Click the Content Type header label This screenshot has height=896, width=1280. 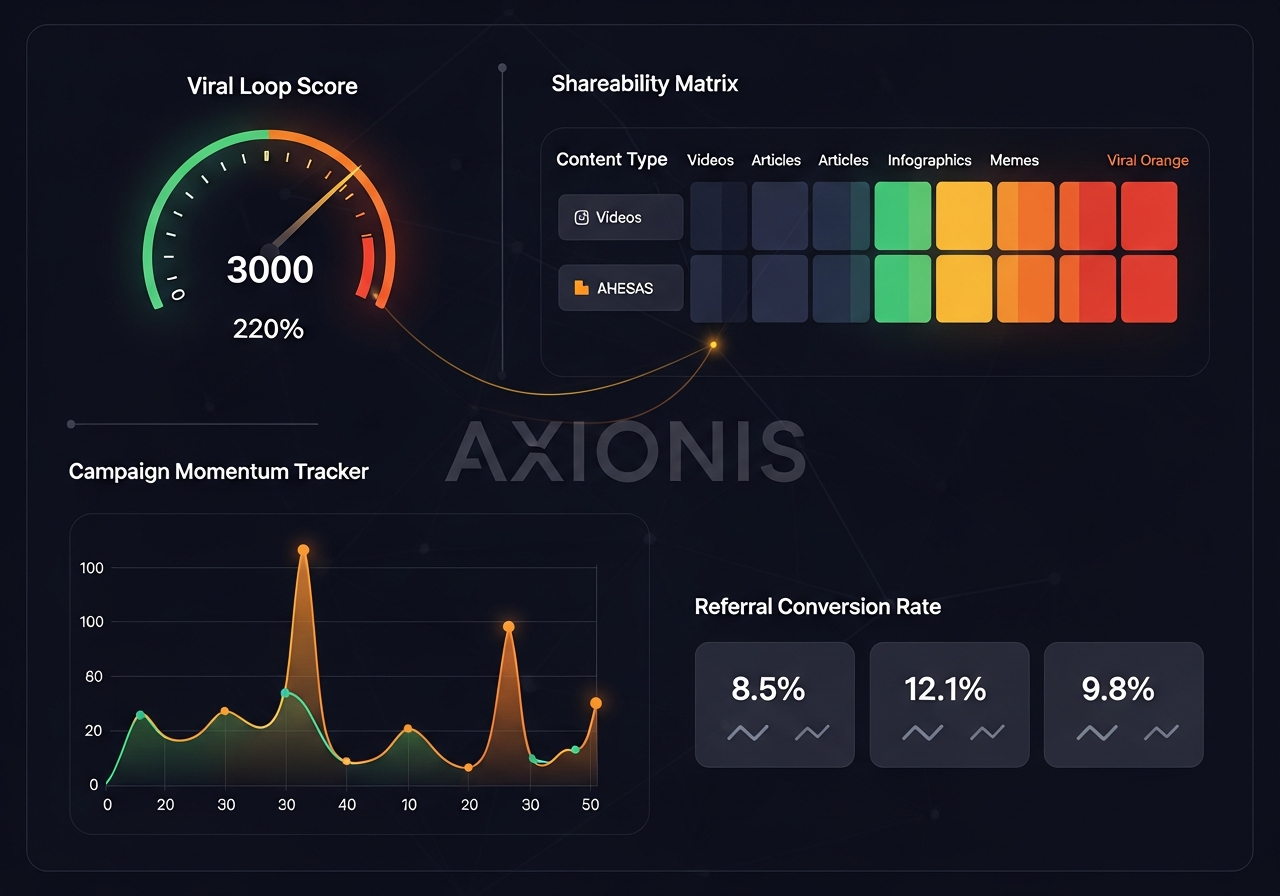coord(611,160)
